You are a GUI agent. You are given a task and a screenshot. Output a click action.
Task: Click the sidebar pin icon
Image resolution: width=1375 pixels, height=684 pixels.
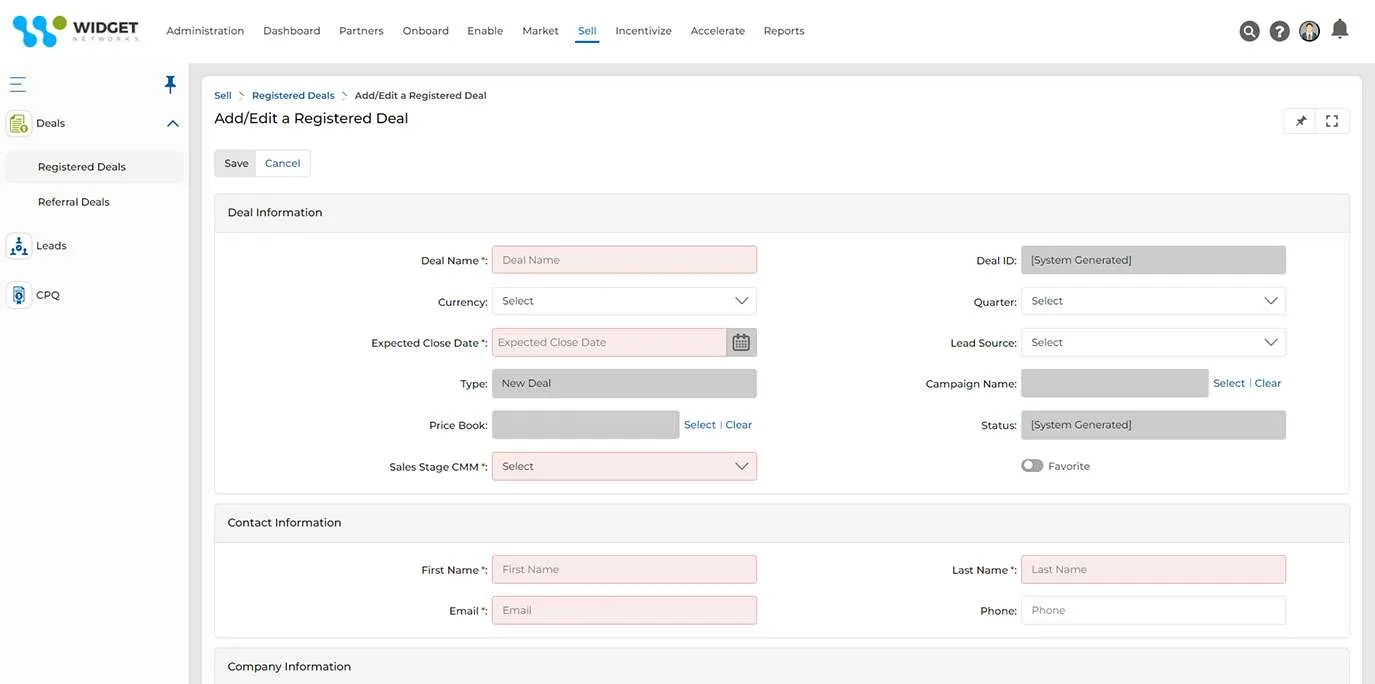tap(170, 84)
